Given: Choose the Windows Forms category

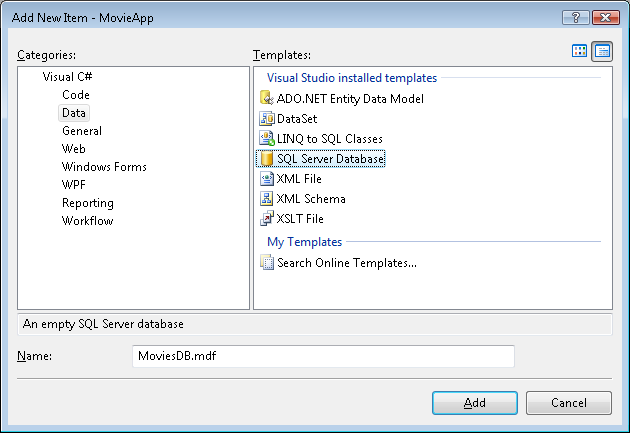Looking at the screenshot, I should (x=104, y=167).
